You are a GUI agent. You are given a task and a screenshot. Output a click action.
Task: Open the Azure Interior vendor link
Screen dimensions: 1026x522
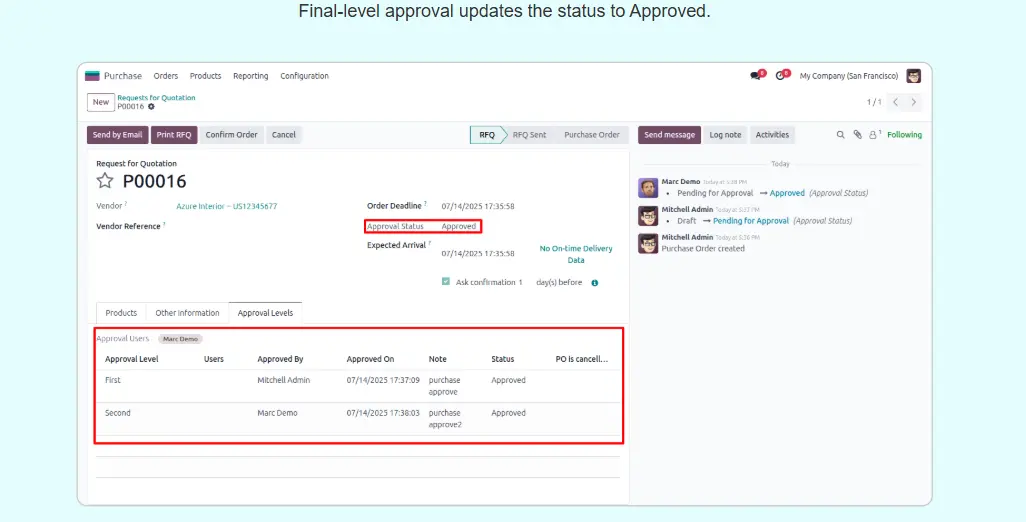[x=227, y=206]
